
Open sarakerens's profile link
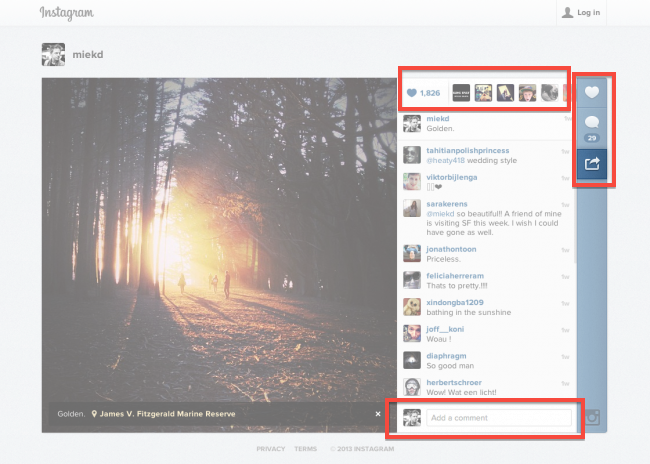(447, 204)
